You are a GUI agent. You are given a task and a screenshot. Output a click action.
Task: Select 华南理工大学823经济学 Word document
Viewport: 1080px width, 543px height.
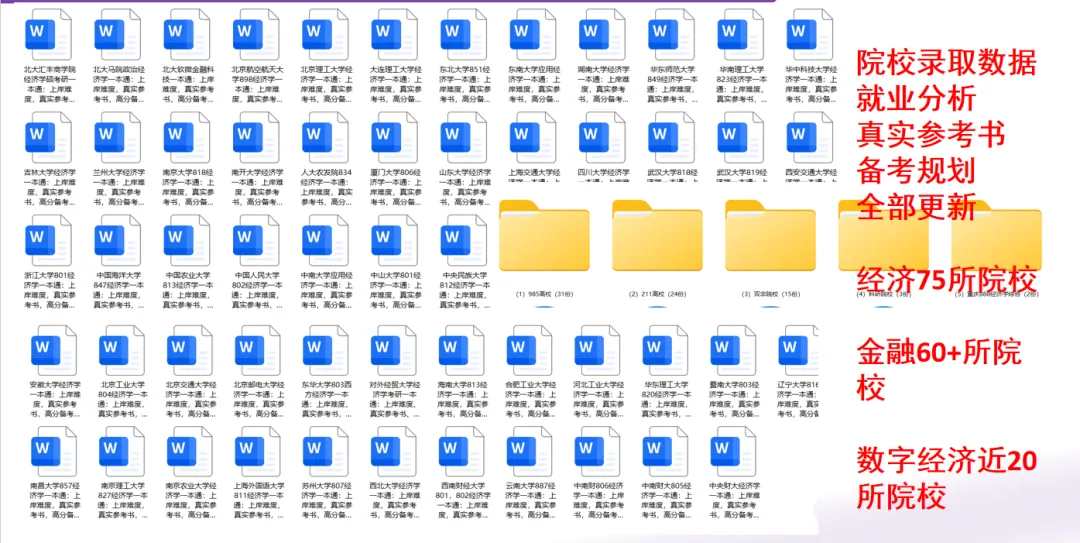pyautogui.click(x=741, y=34)
